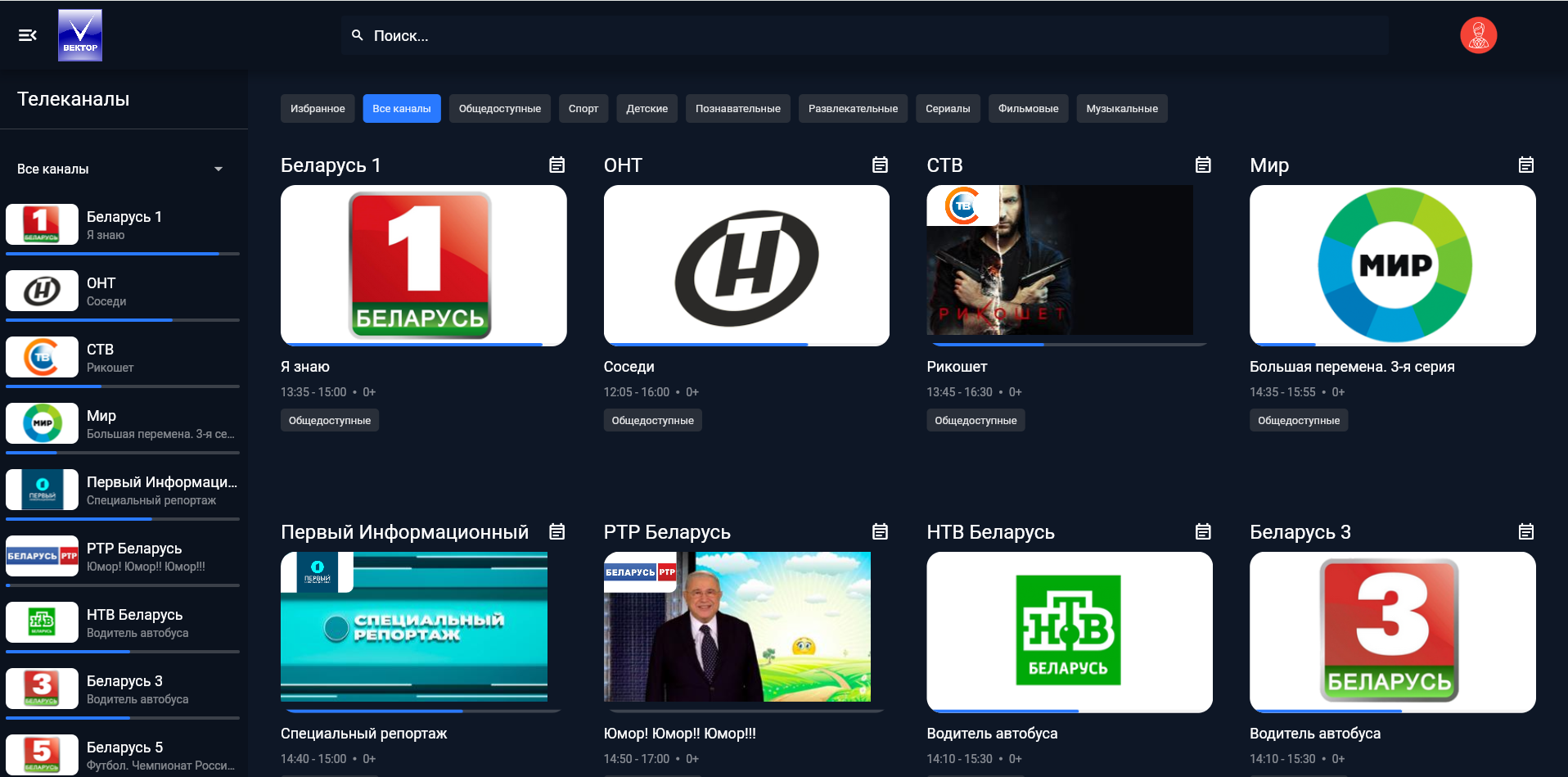Click Общедоступные tag under Соседи
This screenshot has height=777, width=1568.
click(x=653, y=420)
